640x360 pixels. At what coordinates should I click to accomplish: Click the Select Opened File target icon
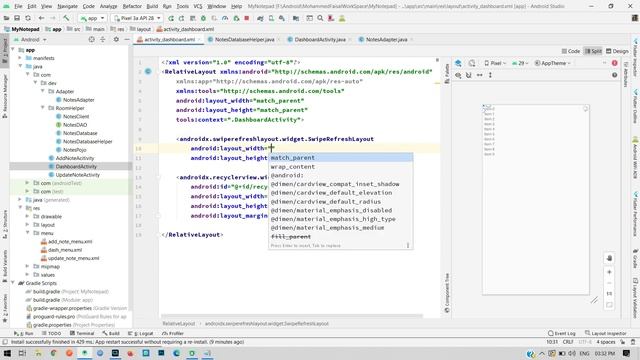coord(91,40)
